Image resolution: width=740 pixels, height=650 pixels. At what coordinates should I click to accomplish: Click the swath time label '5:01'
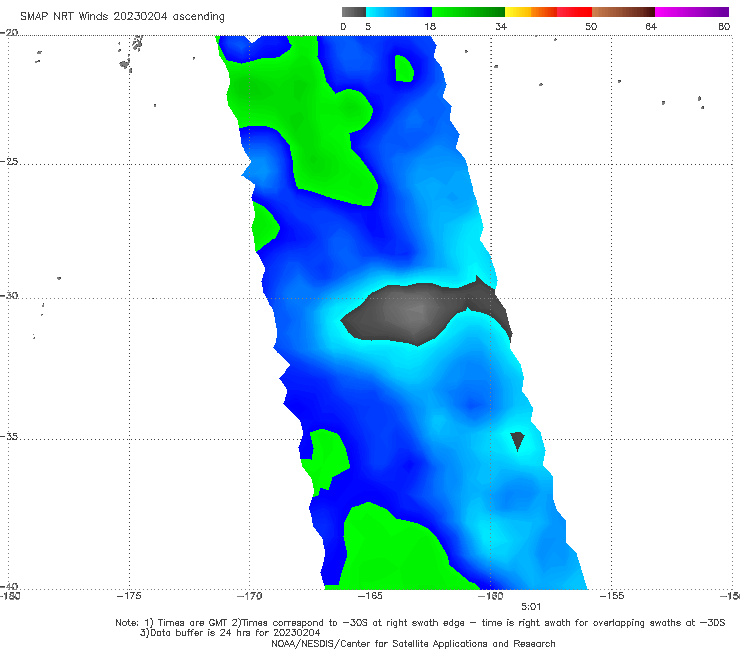(x=531, y=607)
